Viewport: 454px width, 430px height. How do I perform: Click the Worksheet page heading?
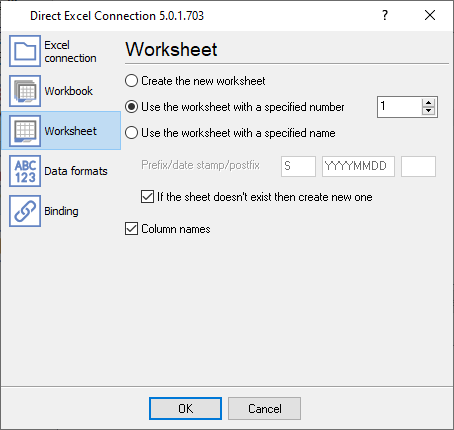[171, 50]
